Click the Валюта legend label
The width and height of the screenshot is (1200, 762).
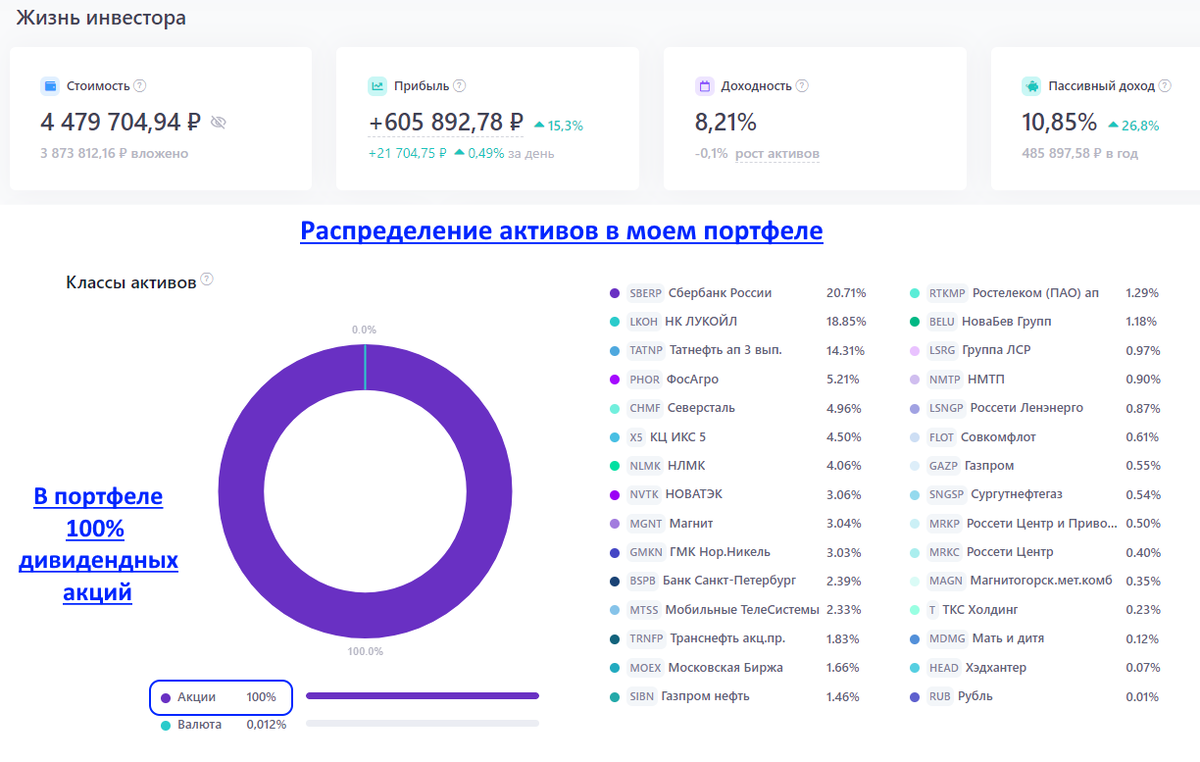pyautogui.click(x=200, y=724)
